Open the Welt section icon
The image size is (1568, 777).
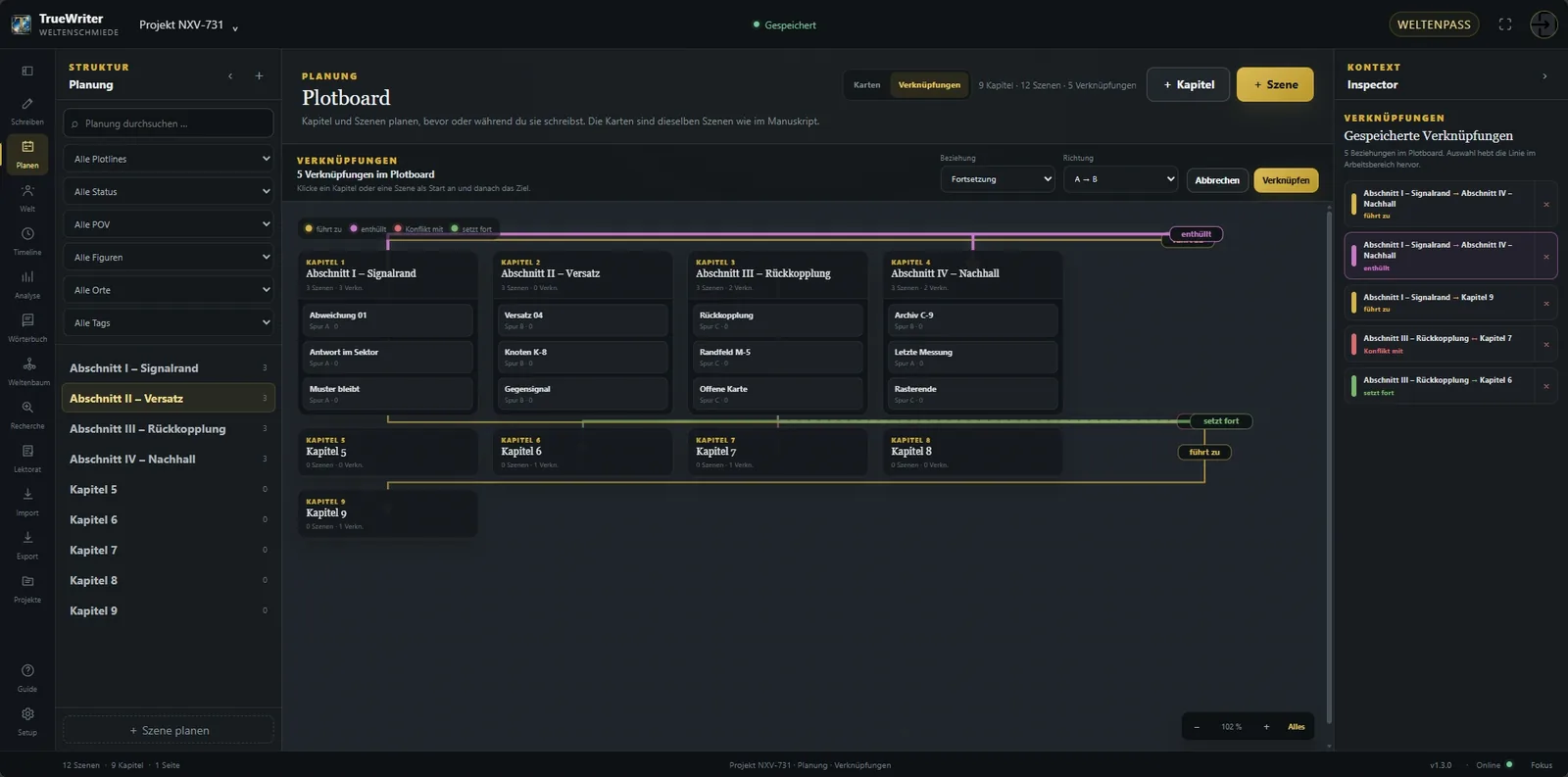click(x=27, y=197)
